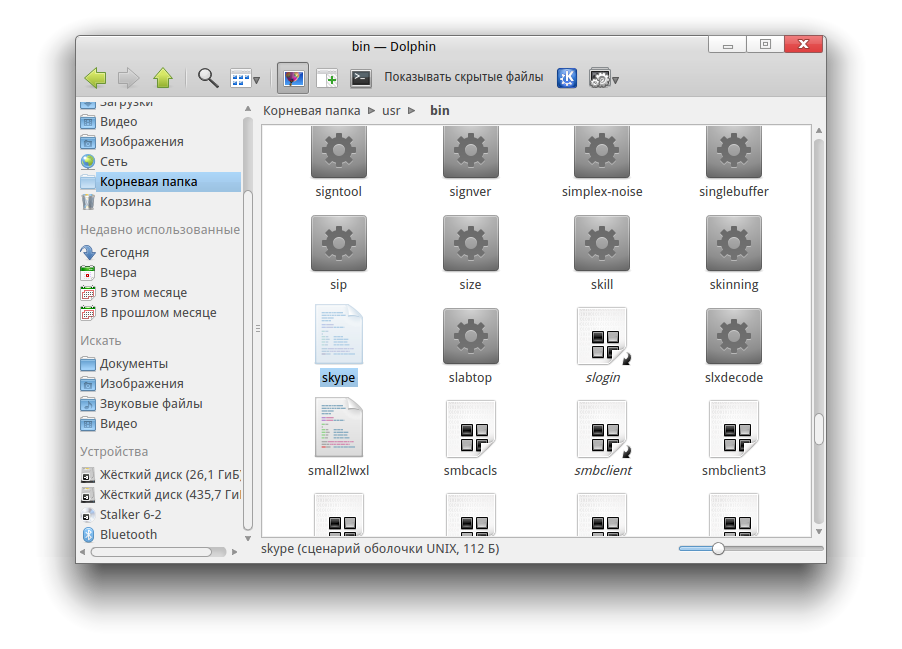This screenshot has width=902, height=649.
Task: Select 'Bluetooth' device in sidebar
Action: click(128, 534)
